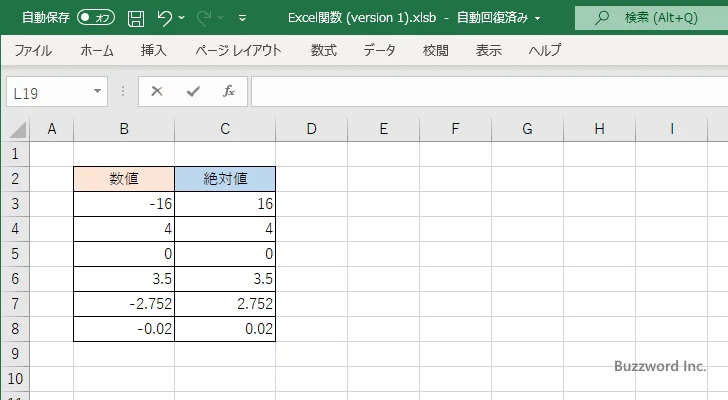Select row 5 header
728x400 pixels.
15,254
